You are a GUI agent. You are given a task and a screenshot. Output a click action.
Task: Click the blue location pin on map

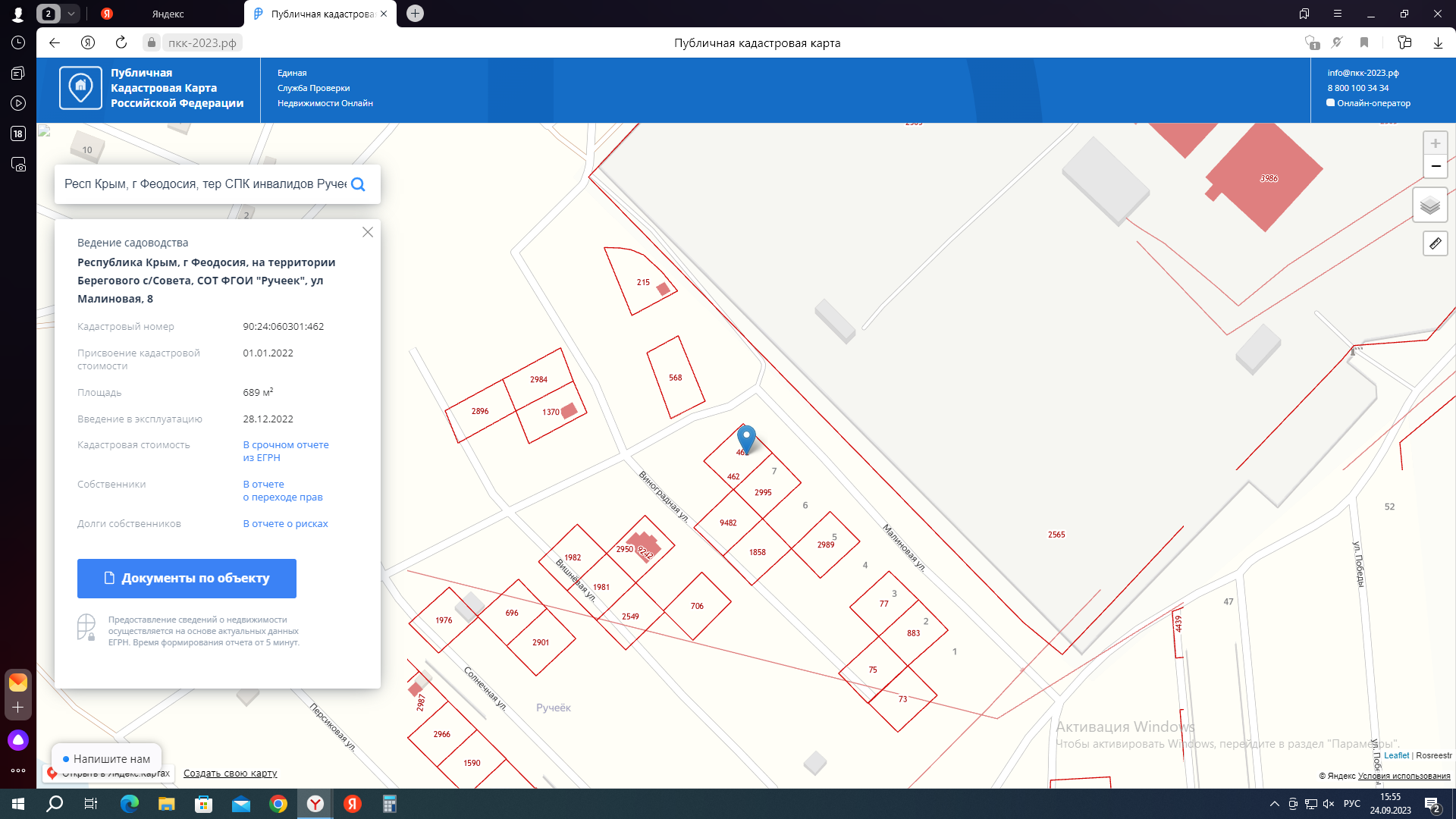pos(746,438)
